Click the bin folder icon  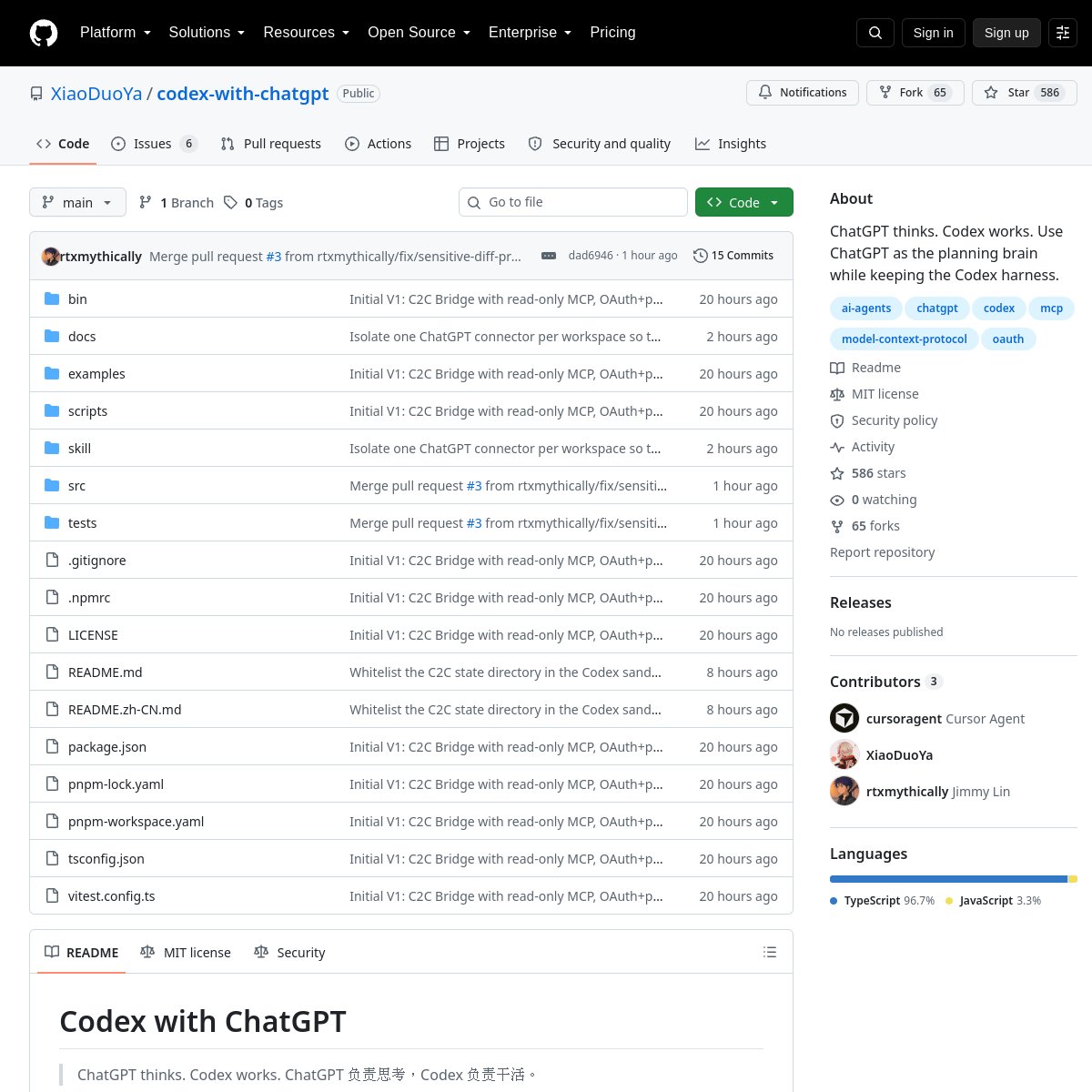click(x=52, y=298)
